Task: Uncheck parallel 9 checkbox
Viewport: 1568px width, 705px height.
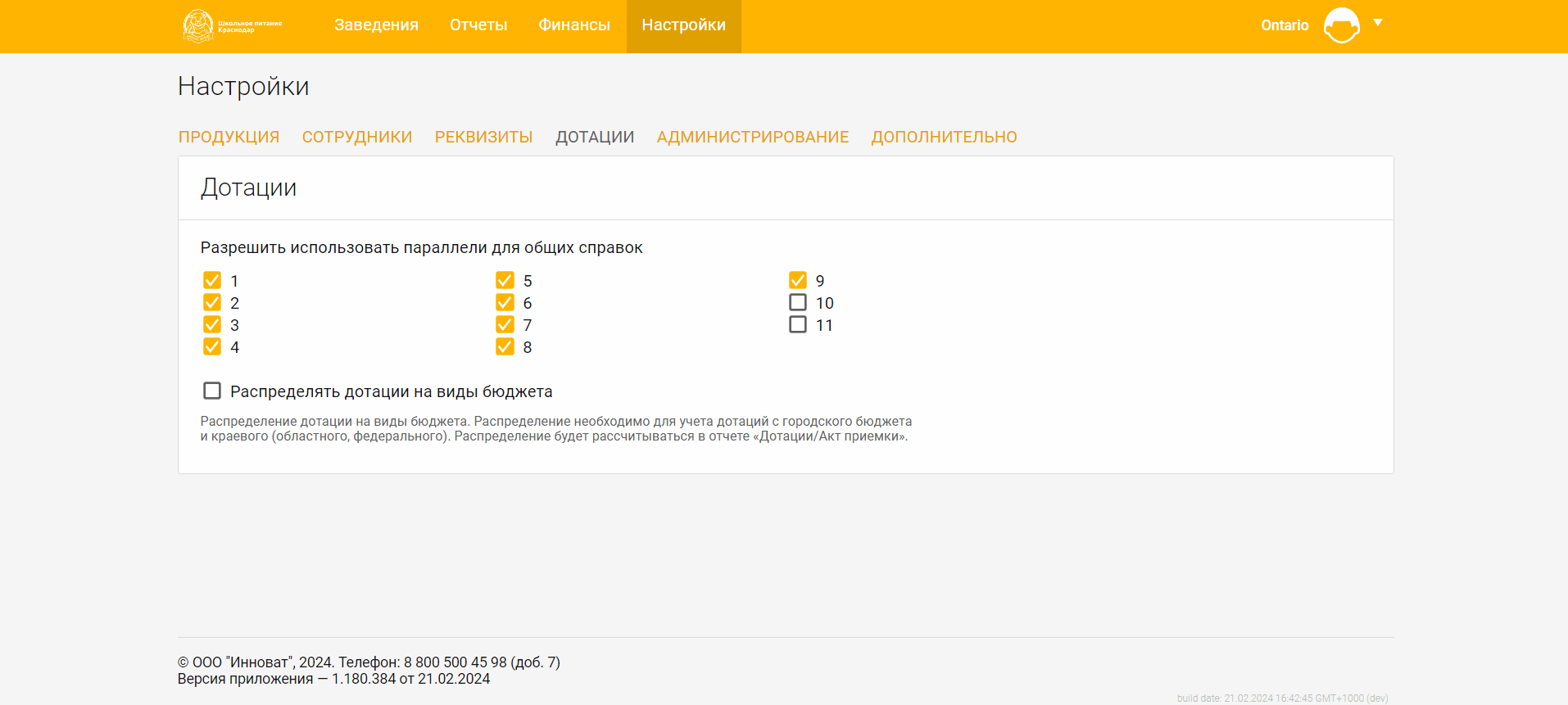Action: point(798,281)
